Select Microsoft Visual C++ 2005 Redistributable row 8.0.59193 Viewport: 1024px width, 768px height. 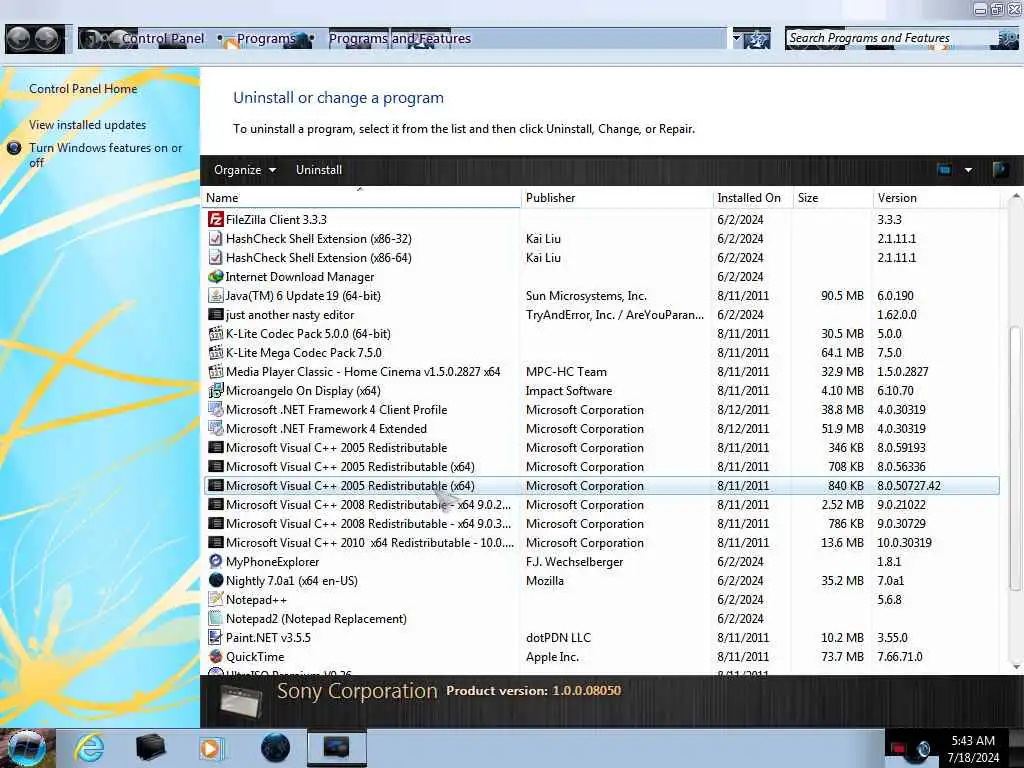601,447
